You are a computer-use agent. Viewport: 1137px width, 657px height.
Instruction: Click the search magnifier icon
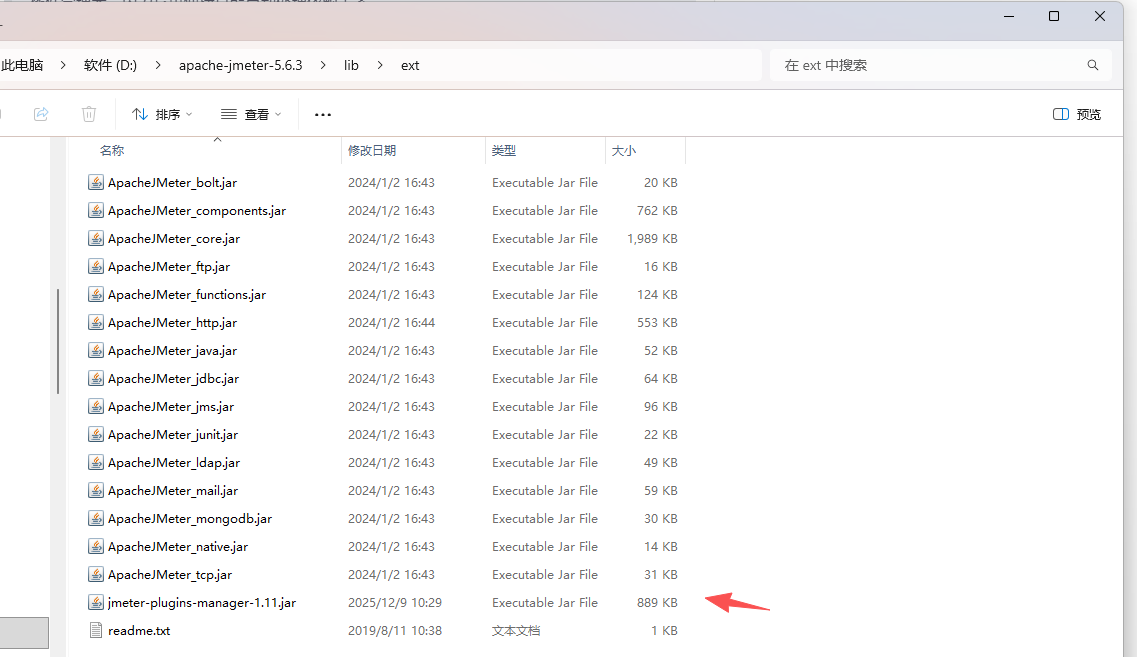point(1093,65)
